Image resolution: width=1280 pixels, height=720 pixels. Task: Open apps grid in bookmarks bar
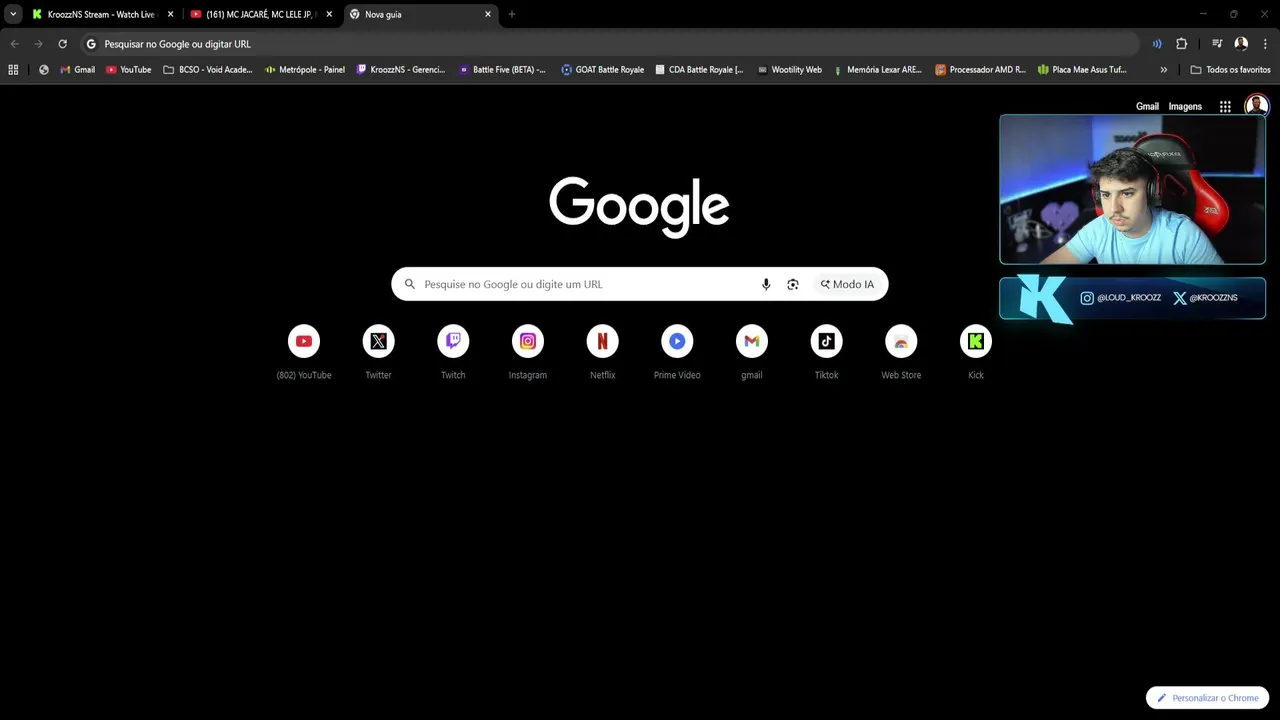[13, 70]
